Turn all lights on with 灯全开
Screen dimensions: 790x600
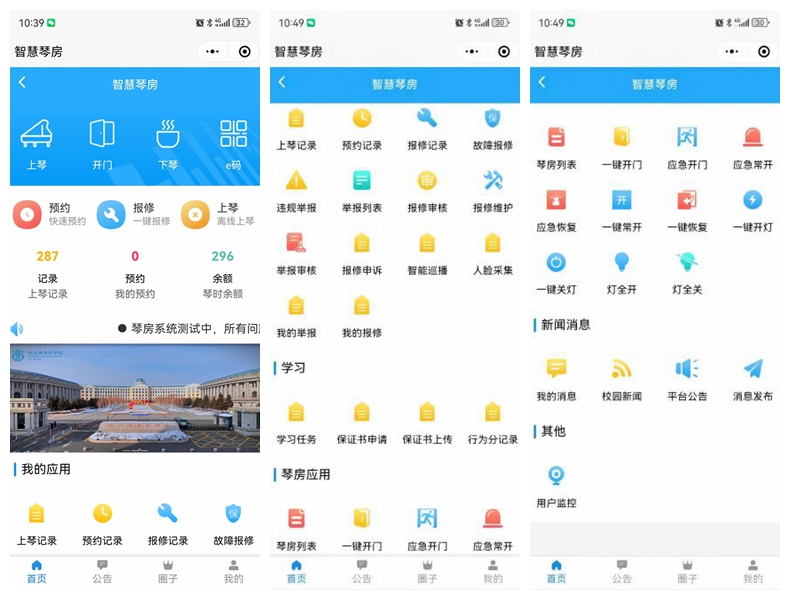coord(621,263)
